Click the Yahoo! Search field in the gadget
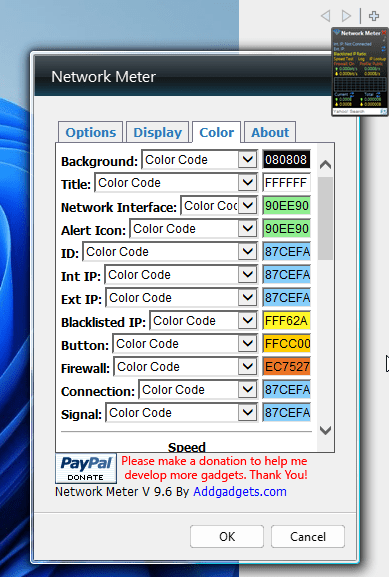Screen dimensions: 389x577 [x=356, y=111]
